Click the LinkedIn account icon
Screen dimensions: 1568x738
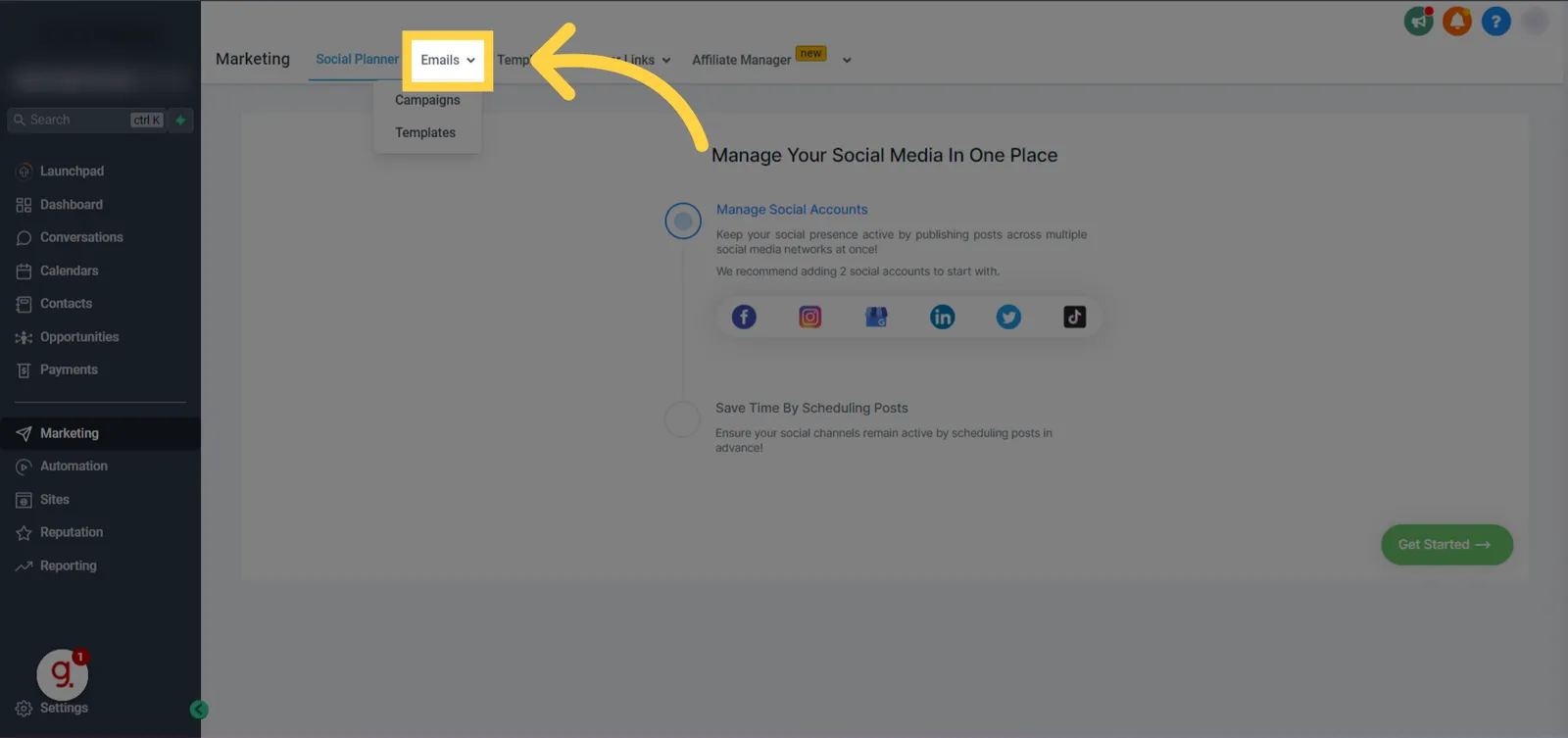[942, 317]
